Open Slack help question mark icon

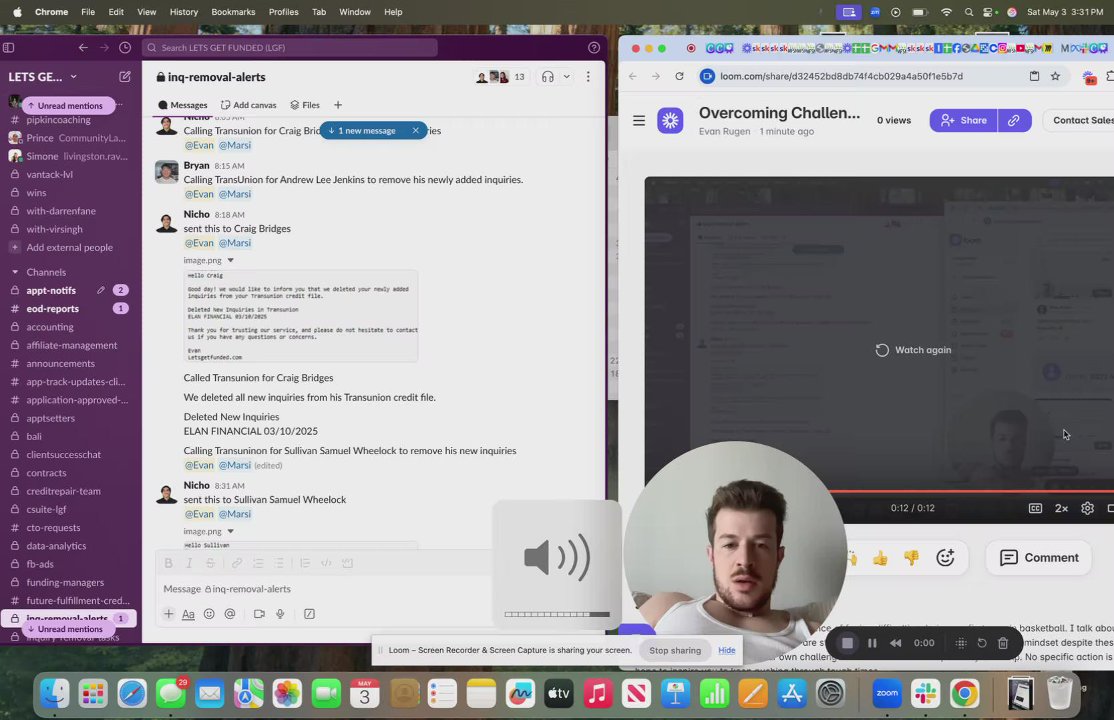pos(594,48)
